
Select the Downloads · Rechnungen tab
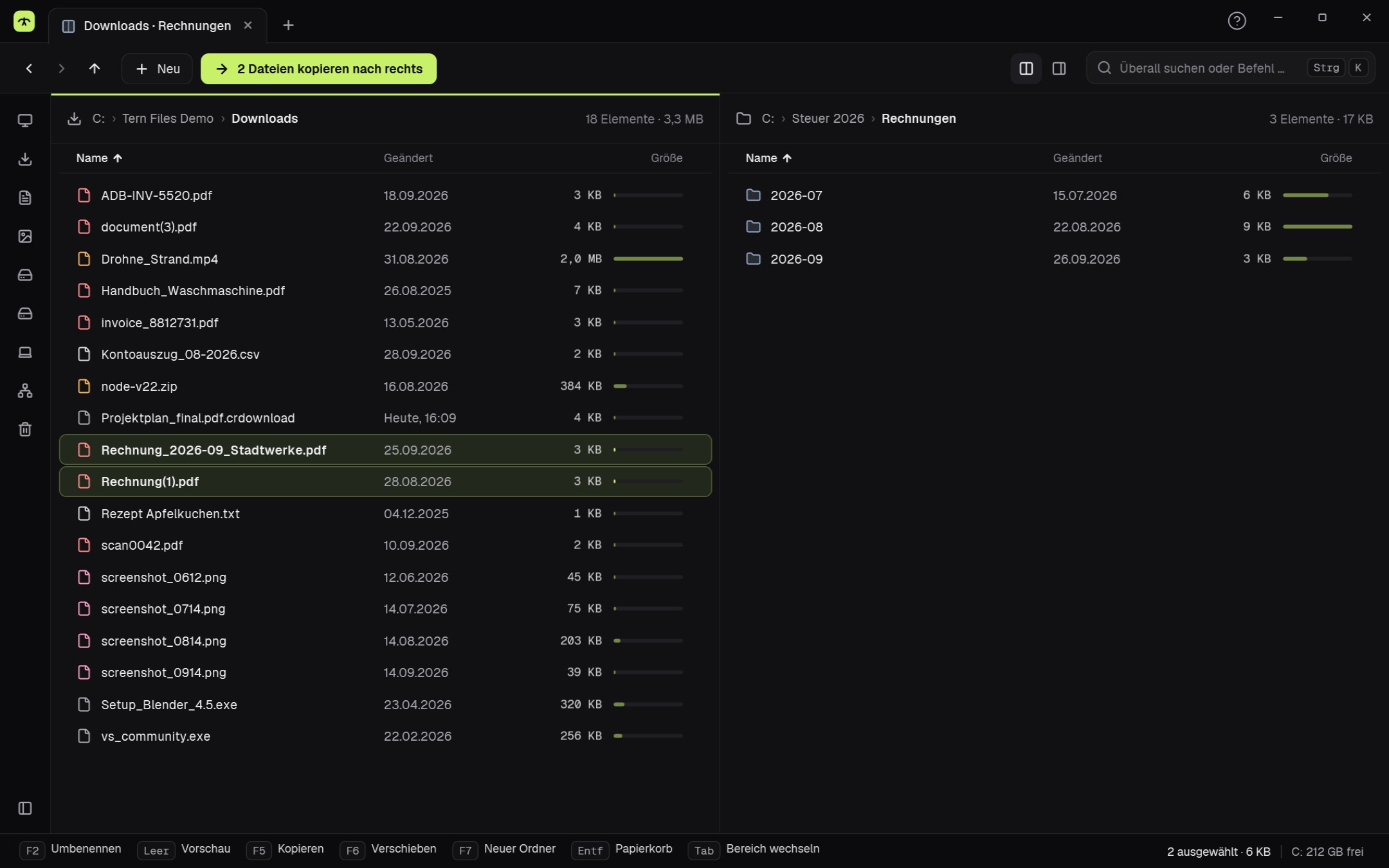[158, 25]
